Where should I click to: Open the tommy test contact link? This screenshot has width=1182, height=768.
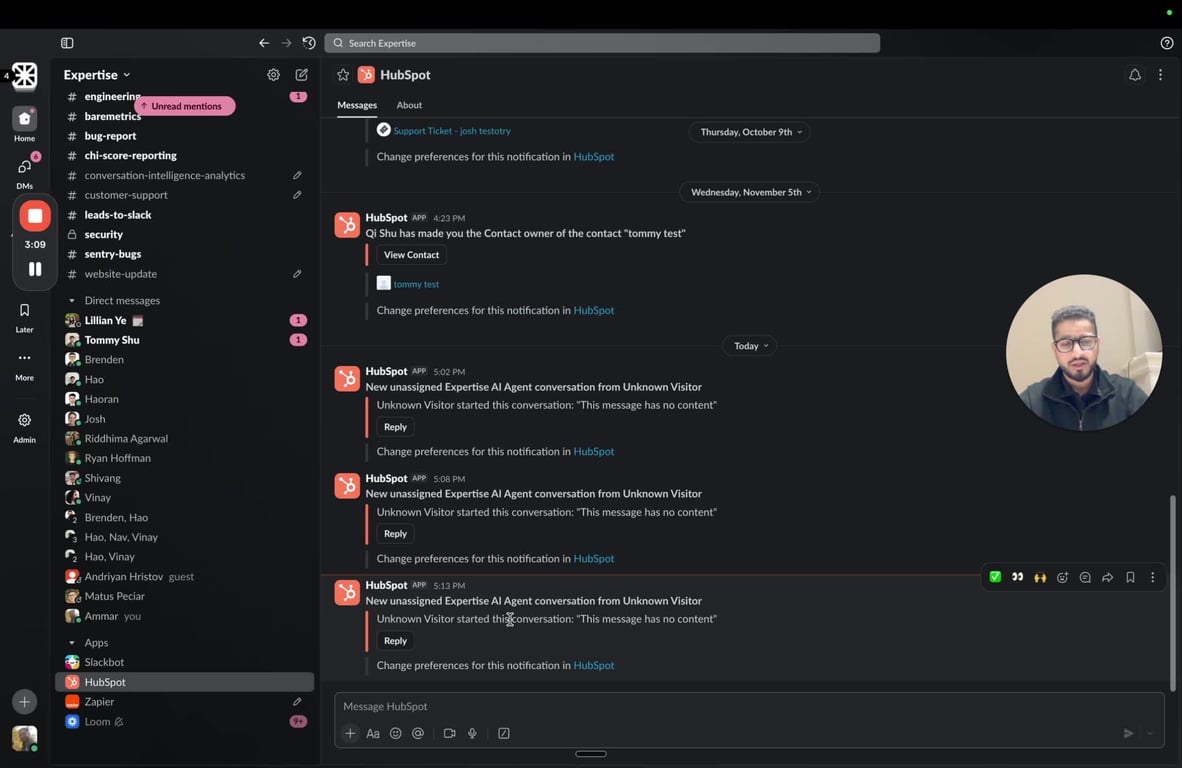pyautogui.click(x=416, y=284)
